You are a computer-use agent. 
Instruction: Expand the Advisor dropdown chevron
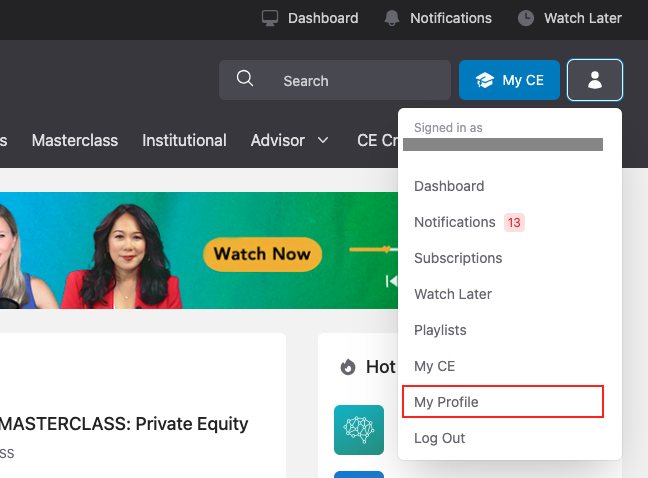point(323,140)
